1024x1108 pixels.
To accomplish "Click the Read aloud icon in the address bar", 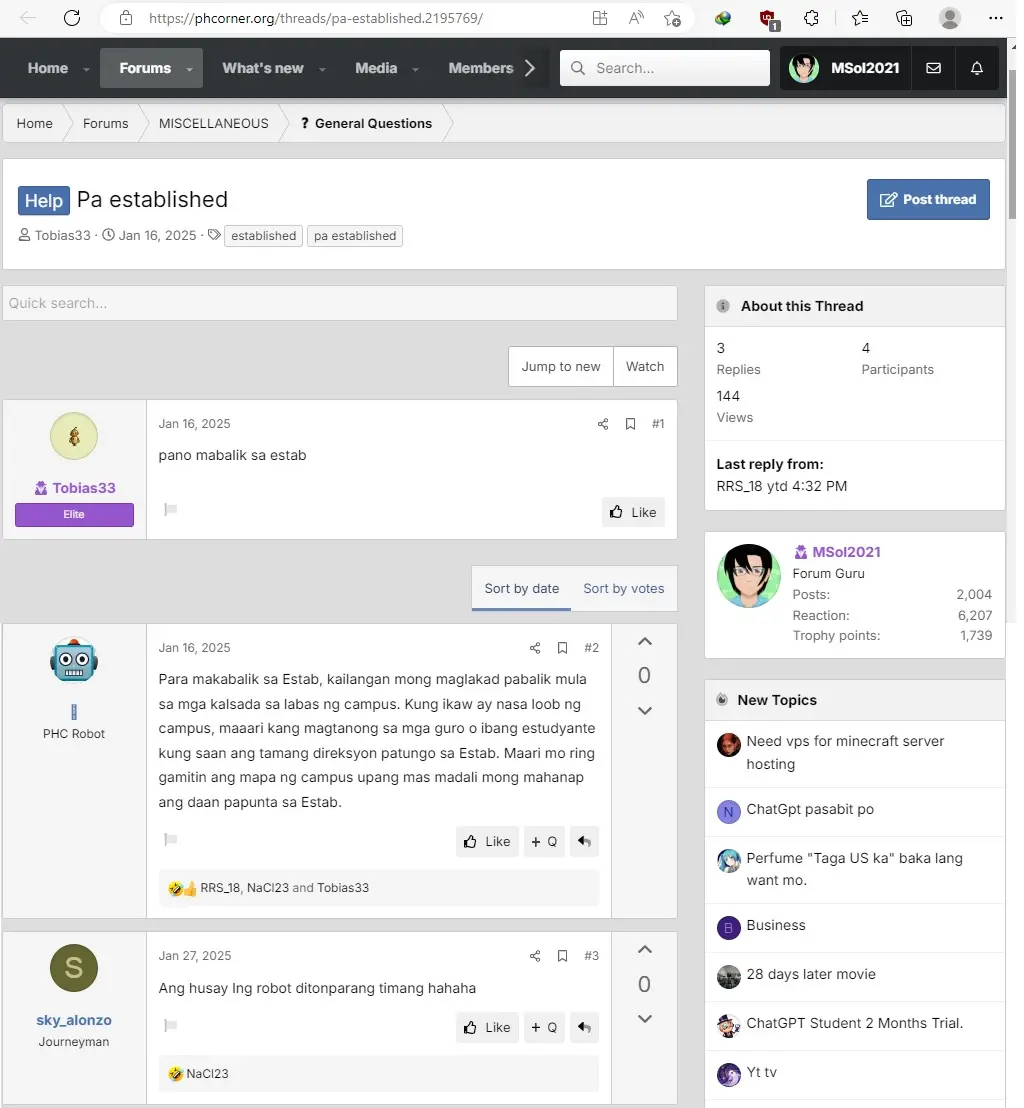I will pyautogui.click(x=636, y=18).
